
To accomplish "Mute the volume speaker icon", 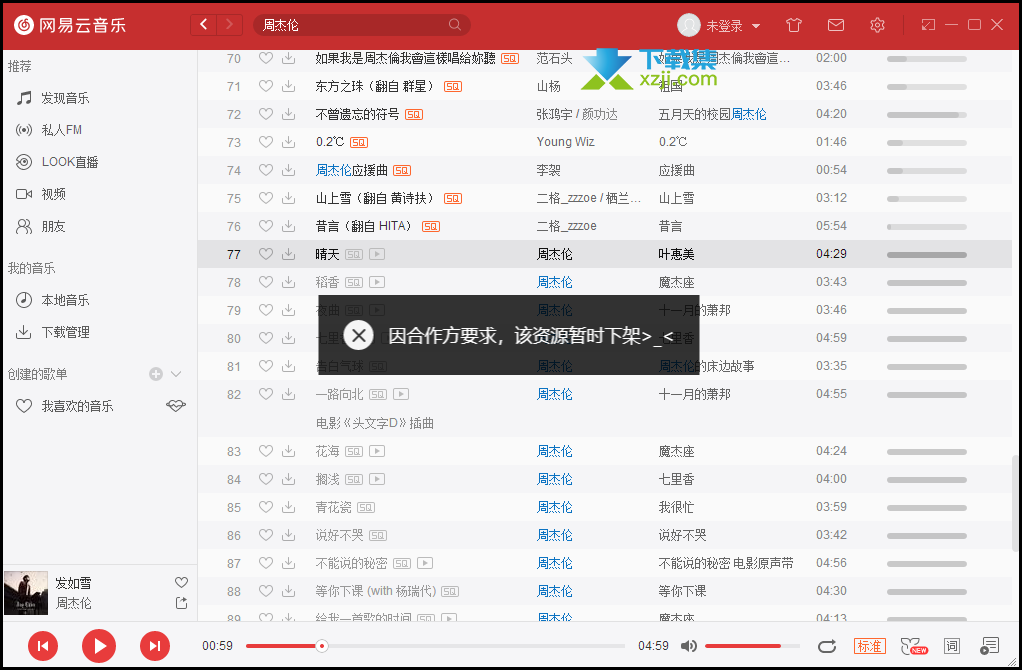I will click(689, 646).
